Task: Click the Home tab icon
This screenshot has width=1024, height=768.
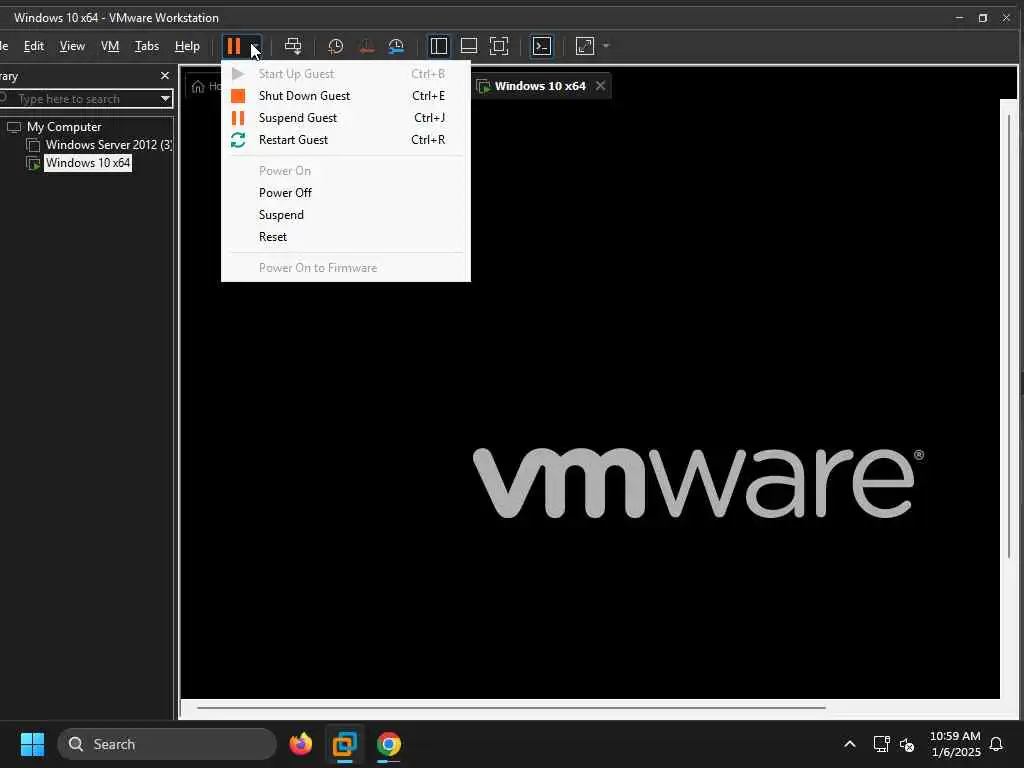Action: [198, 86]
